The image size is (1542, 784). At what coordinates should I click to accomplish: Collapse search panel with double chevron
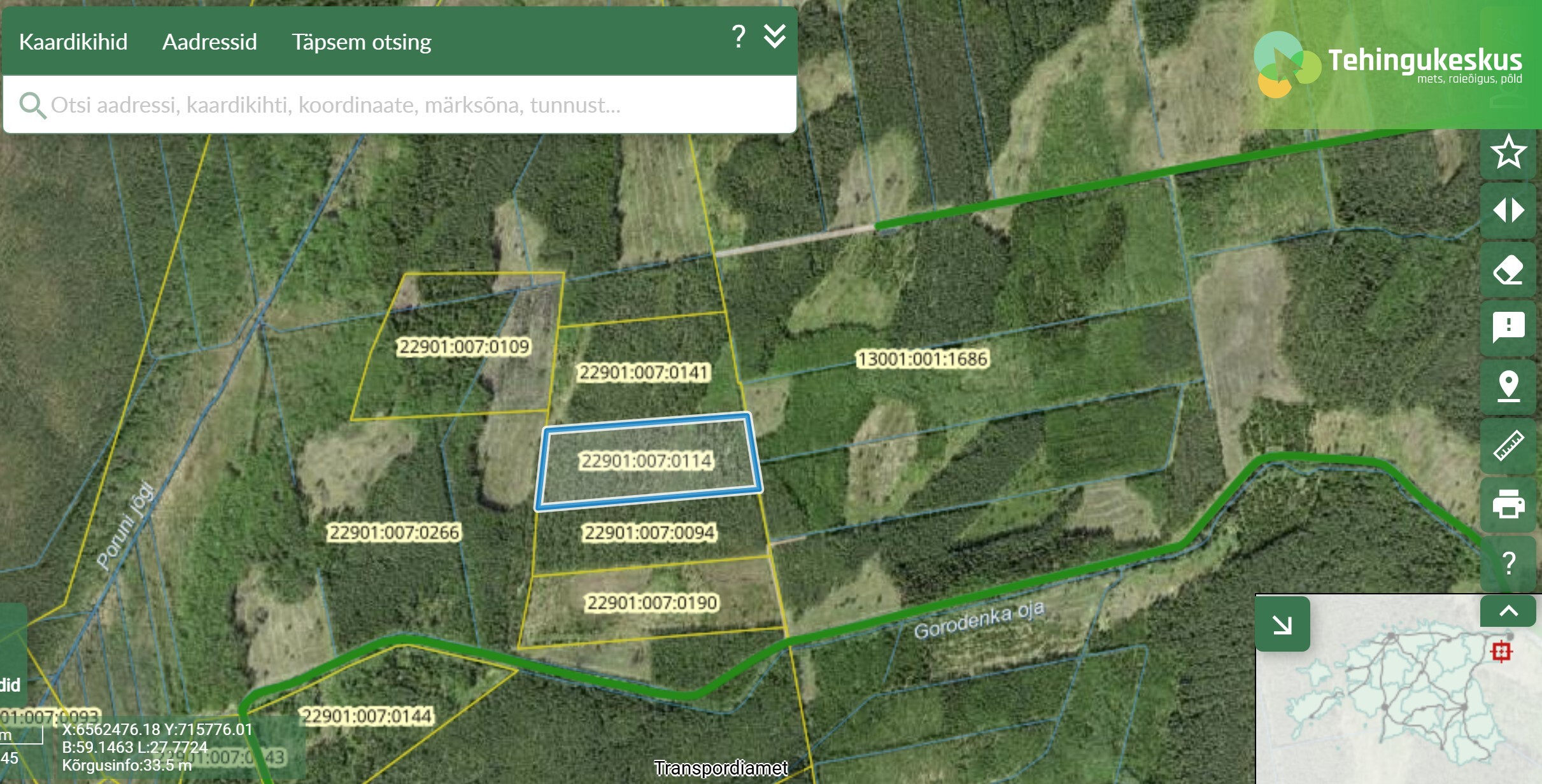[774, 38]
